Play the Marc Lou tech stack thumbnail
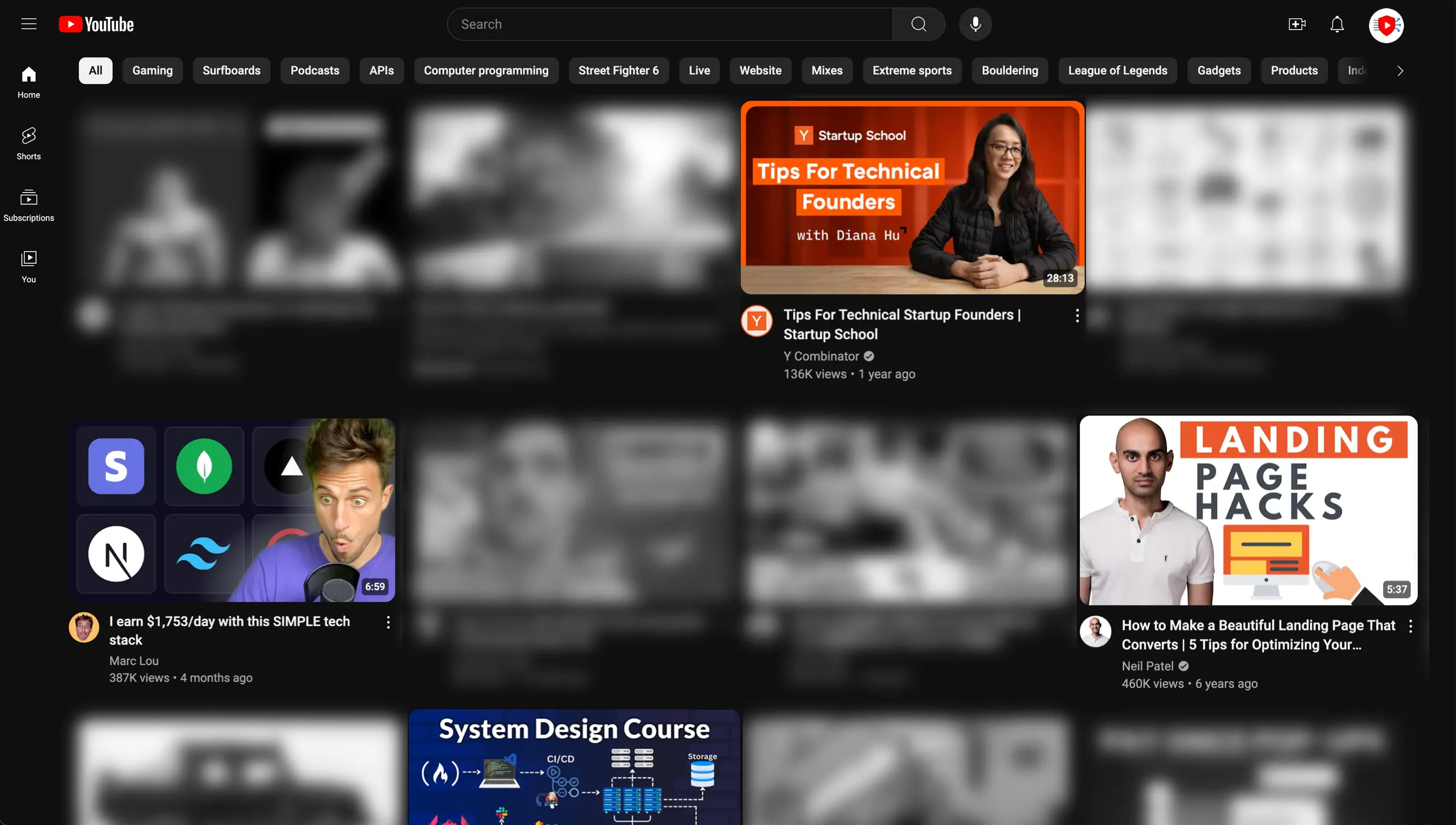The height and width of the screenshot is (825, 1456). point(233,510)
